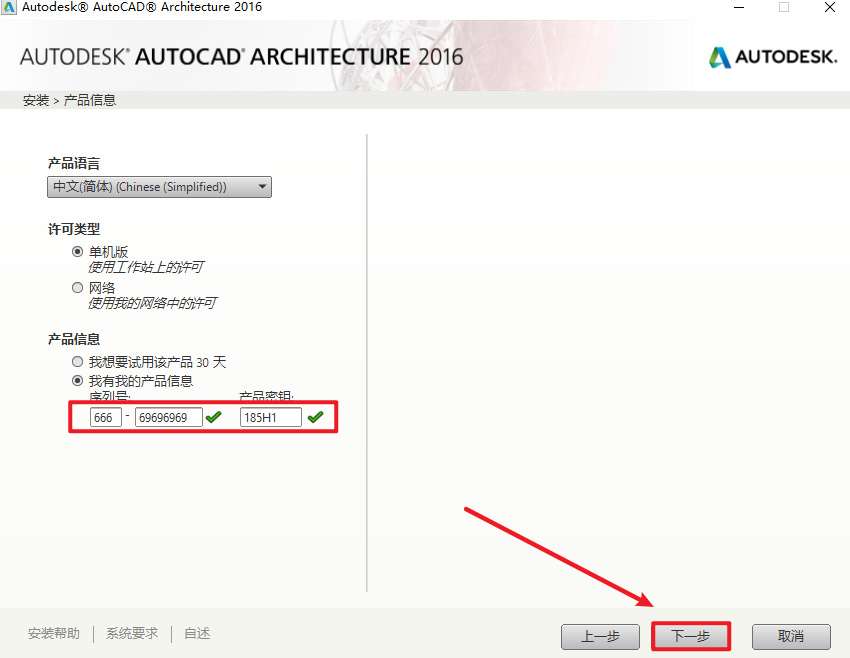850x658 pixels.
Task: Choose 我想要试用该产品 30 天 option
Action: point(78,362)
